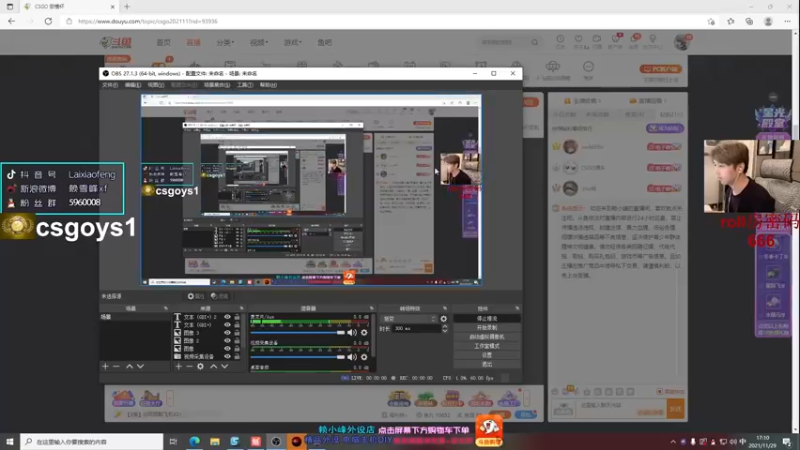Undock the Sources panel via its header icon
The image size is (800, 450).
pyautogui.click(x=241, y=308)
